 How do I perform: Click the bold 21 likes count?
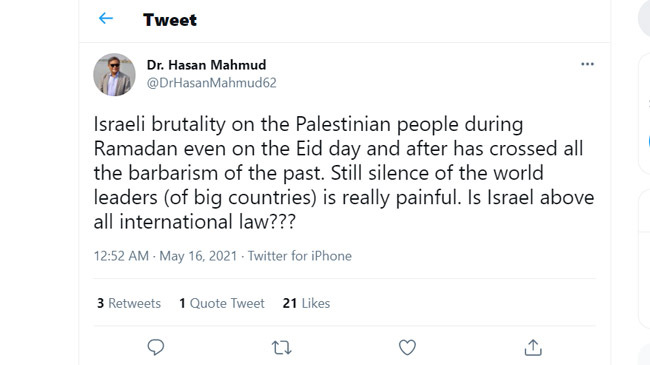click(290, 303)
